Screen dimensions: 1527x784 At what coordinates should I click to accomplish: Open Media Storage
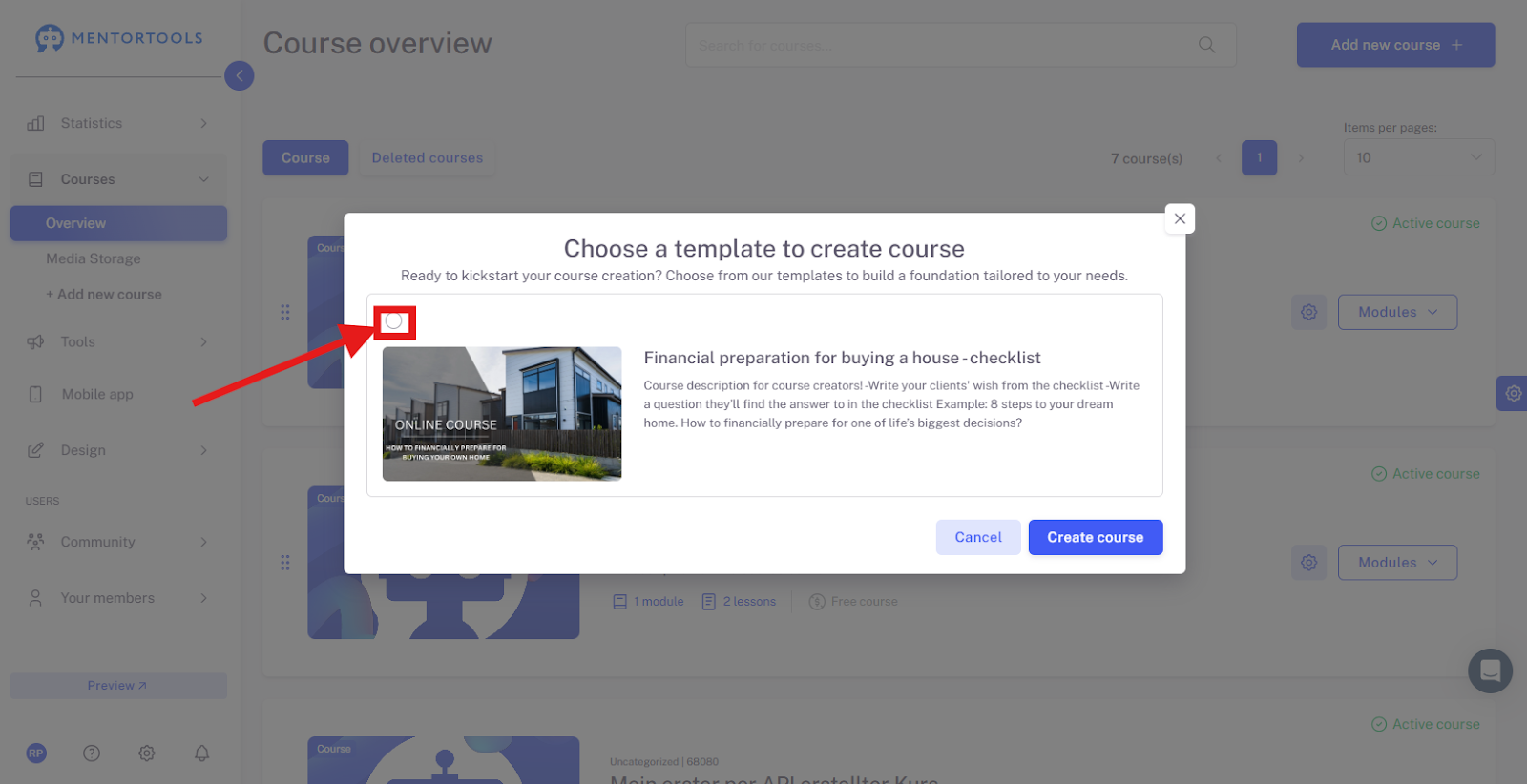tap(94, 258)
